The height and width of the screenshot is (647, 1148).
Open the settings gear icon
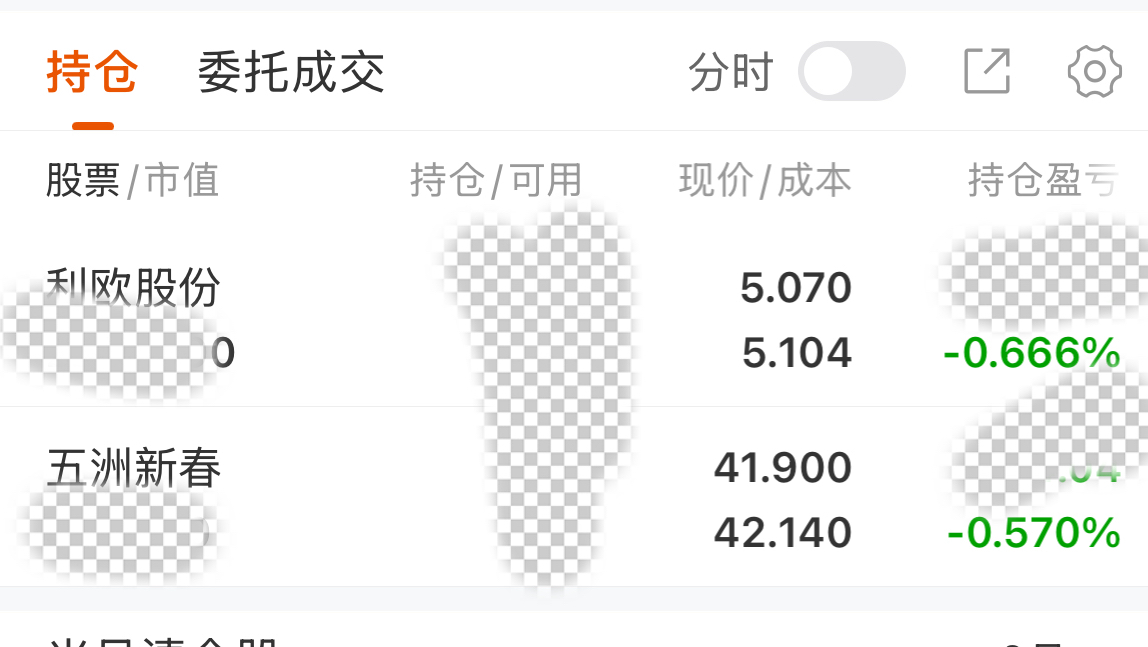pyautogui.click(x=1095, y=71)
